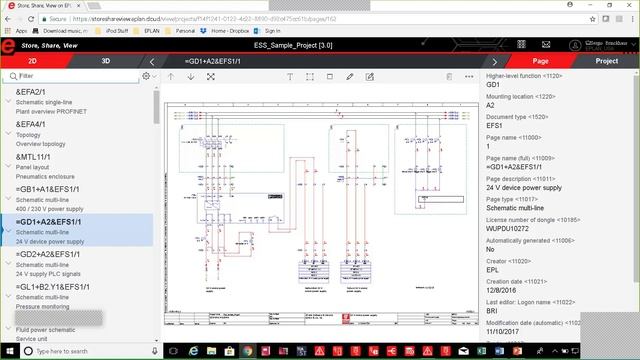This screenshot has height=360, width=640.
Task: Open the more options ellipsis menu
Action: (469, 76)
